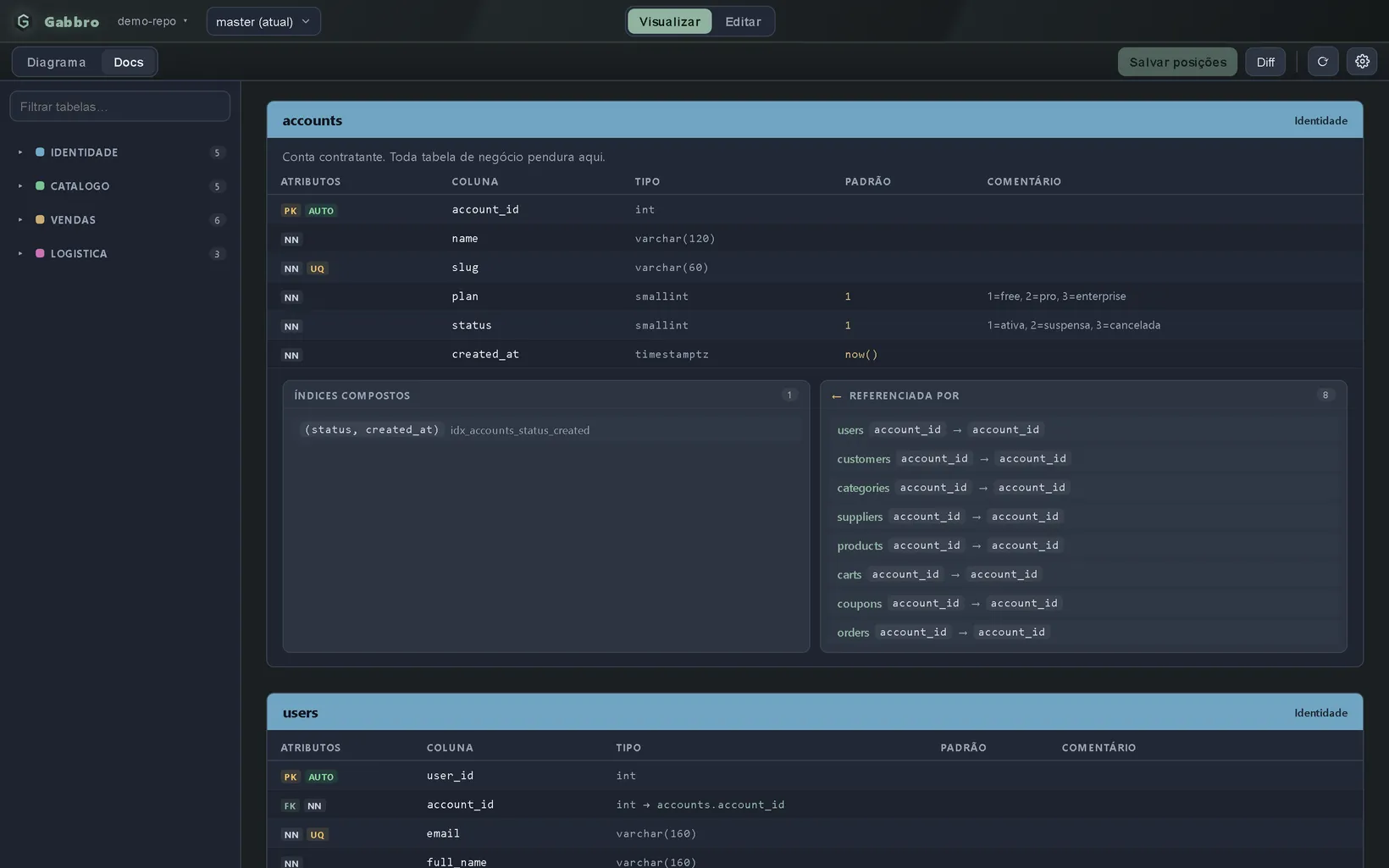Click the Filtrar tabelas search field
This screenshot has height=868, width=1389.
point(119,107)
